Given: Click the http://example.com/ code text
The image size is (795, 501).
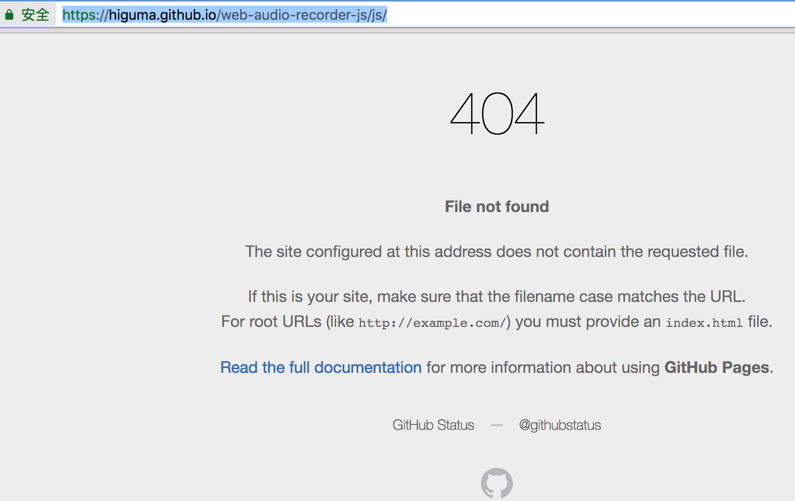Looking at the screenshot, I should pos(433,323).
